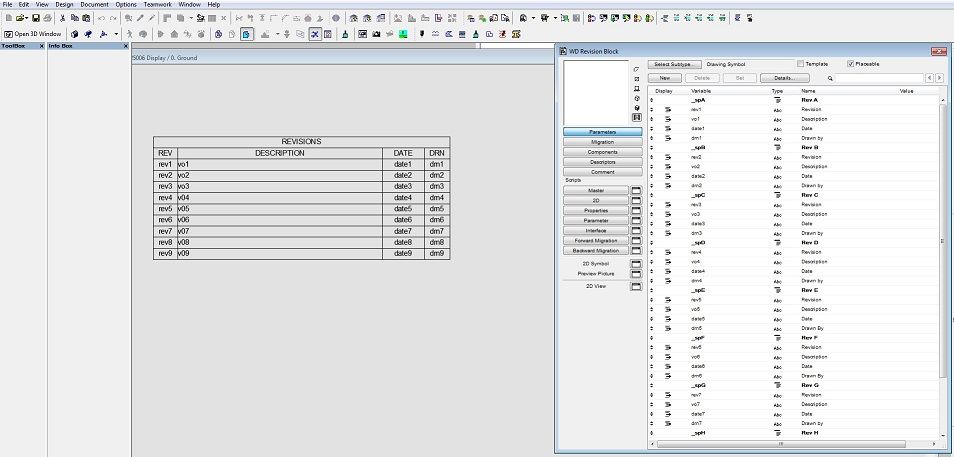Click the 3D axonometric cube icon beside Open 3D Window
Viewport: 954px width, 457px height.
pyautogui.click(x=74, y=34)
